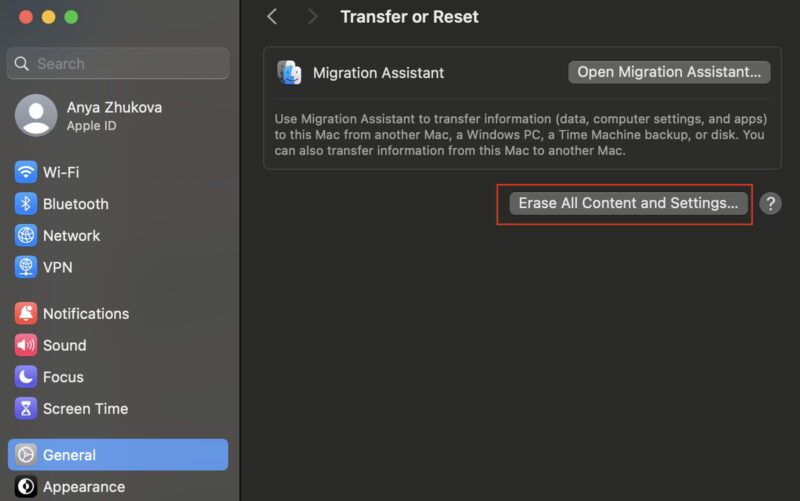
Task: Select the VPN sidebar label
Action: pyautogui.click(x=58, y=267)
